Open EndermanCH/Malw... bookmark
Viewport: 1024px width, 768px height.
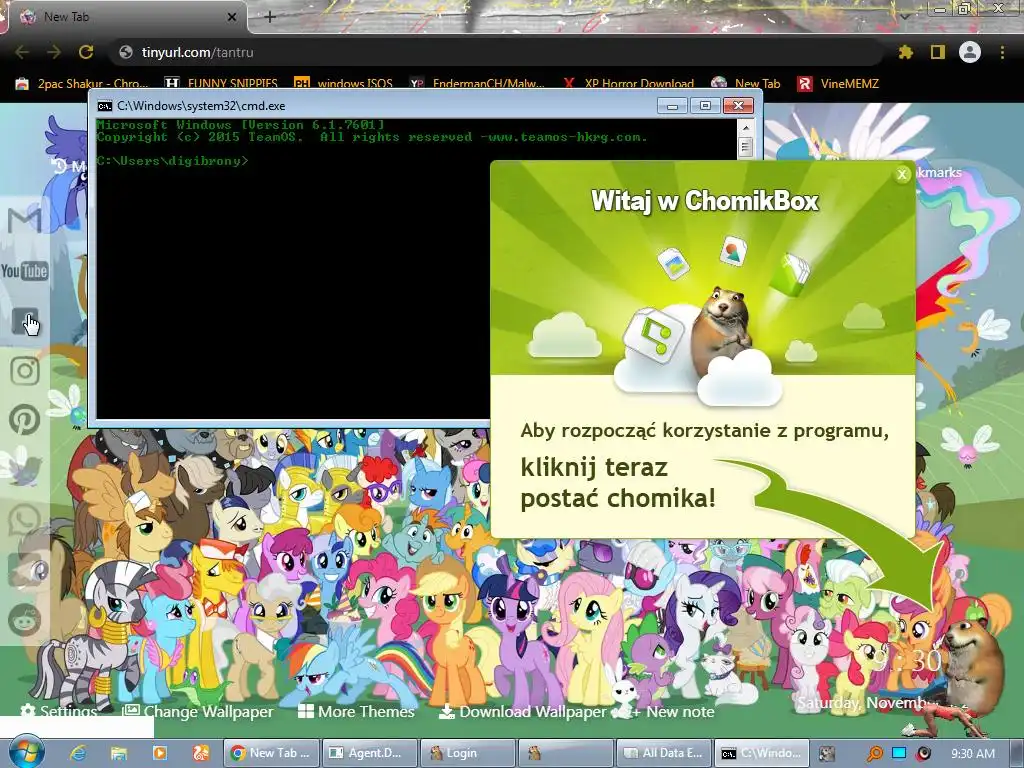[x=477, y=84]
